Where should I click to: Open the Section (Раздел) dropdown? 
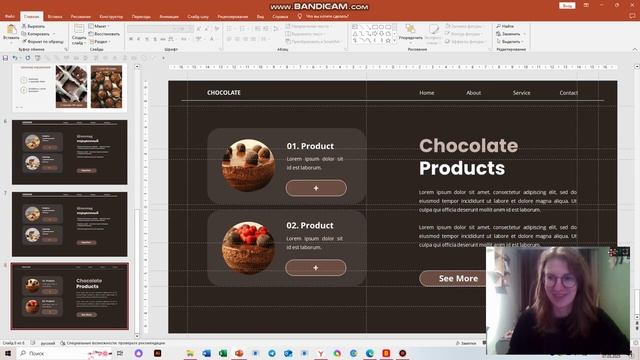tap(100, 42)
